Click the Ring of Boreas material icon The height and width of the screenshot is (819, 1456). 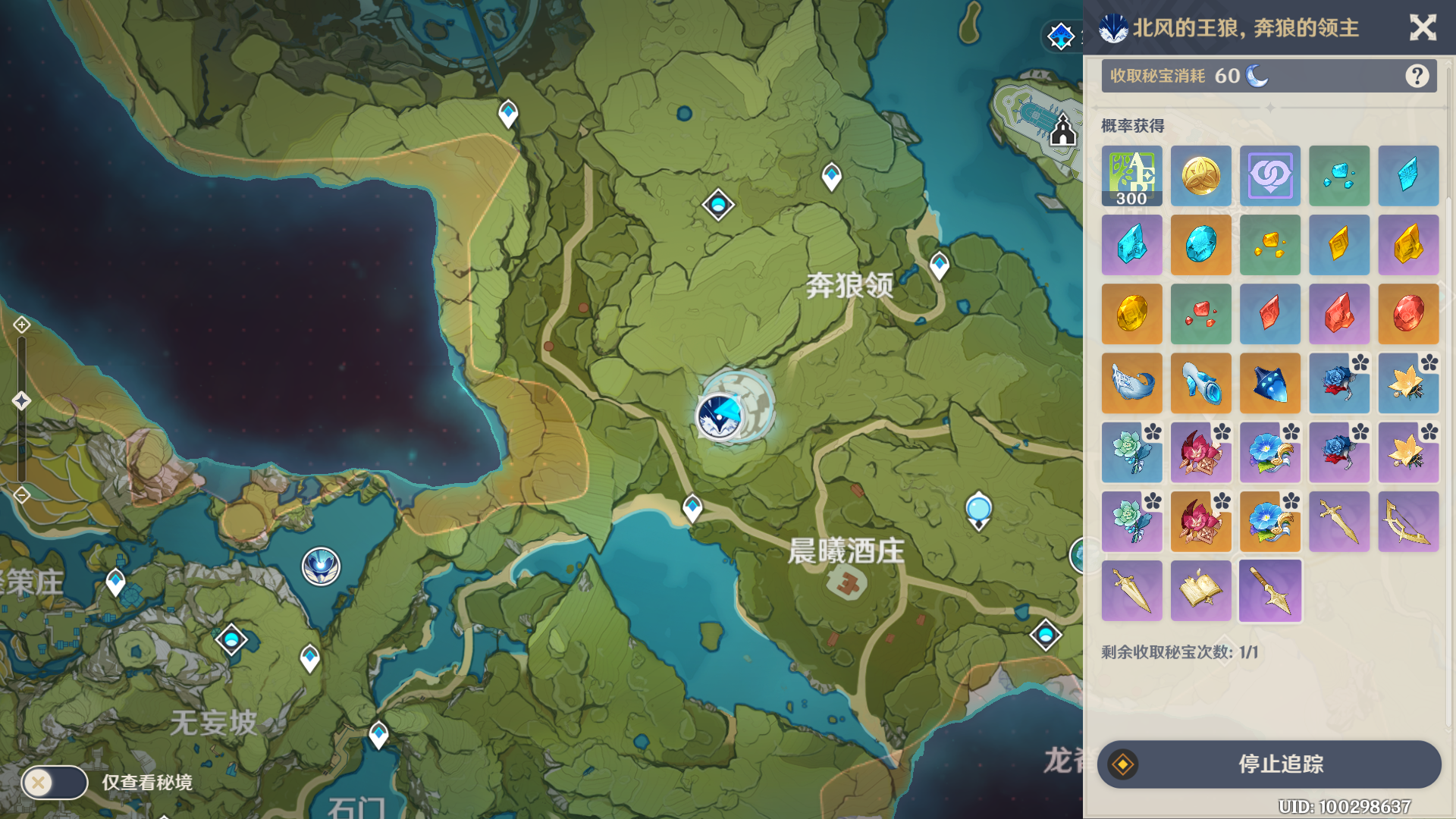pos(1200,383)
